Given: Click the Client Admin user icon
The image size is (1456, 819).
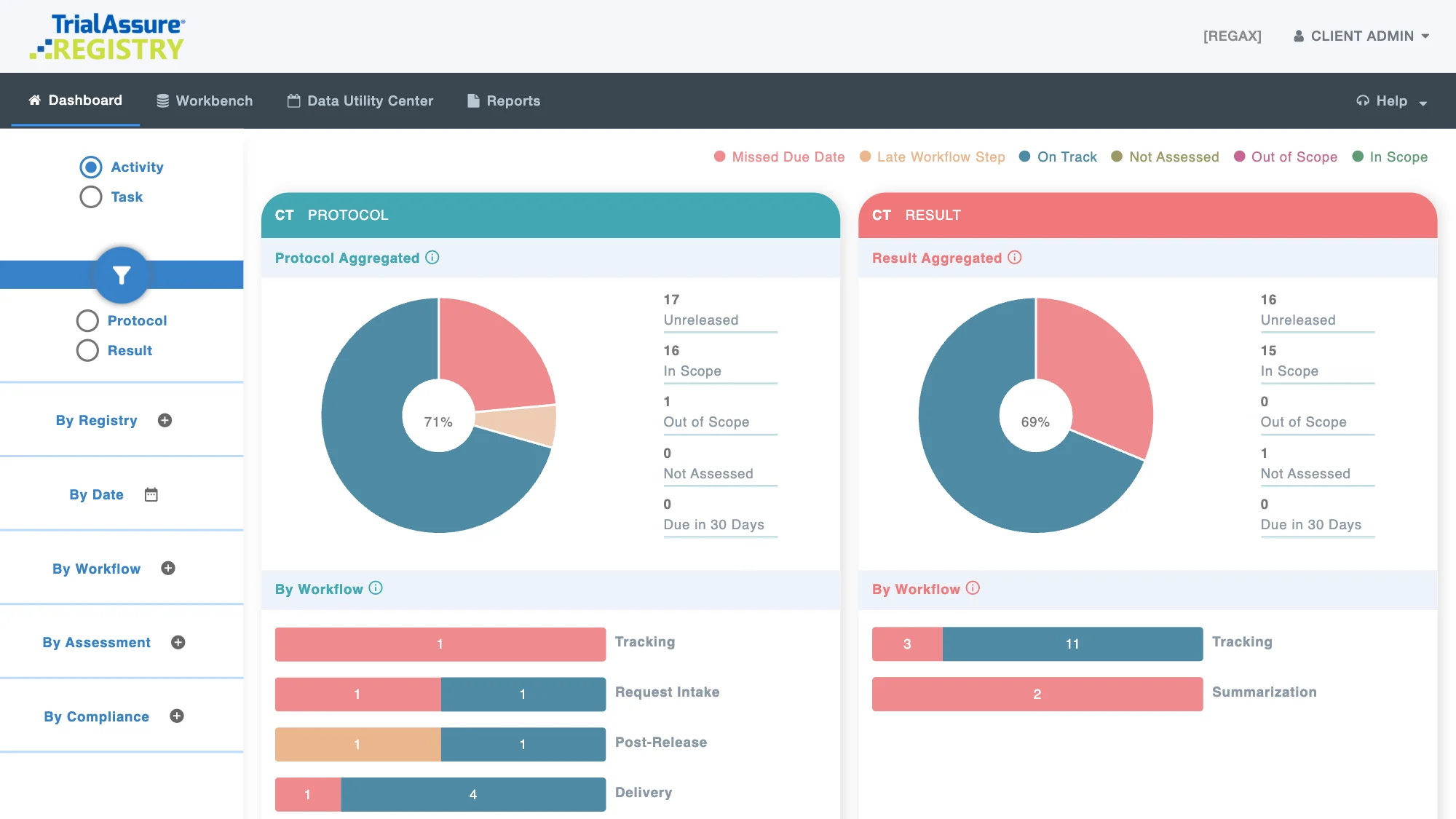Looking at the screenshot, I should pos(1299,36).
